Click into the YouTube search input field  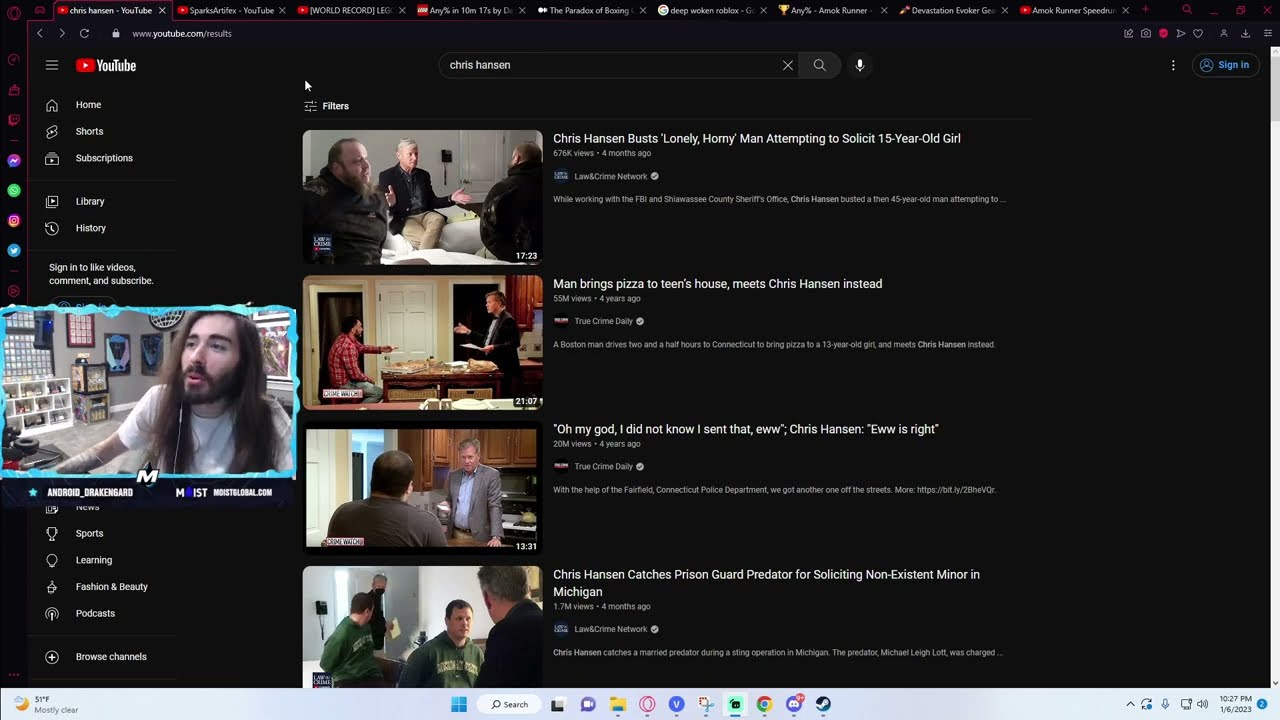click(610, 65)
